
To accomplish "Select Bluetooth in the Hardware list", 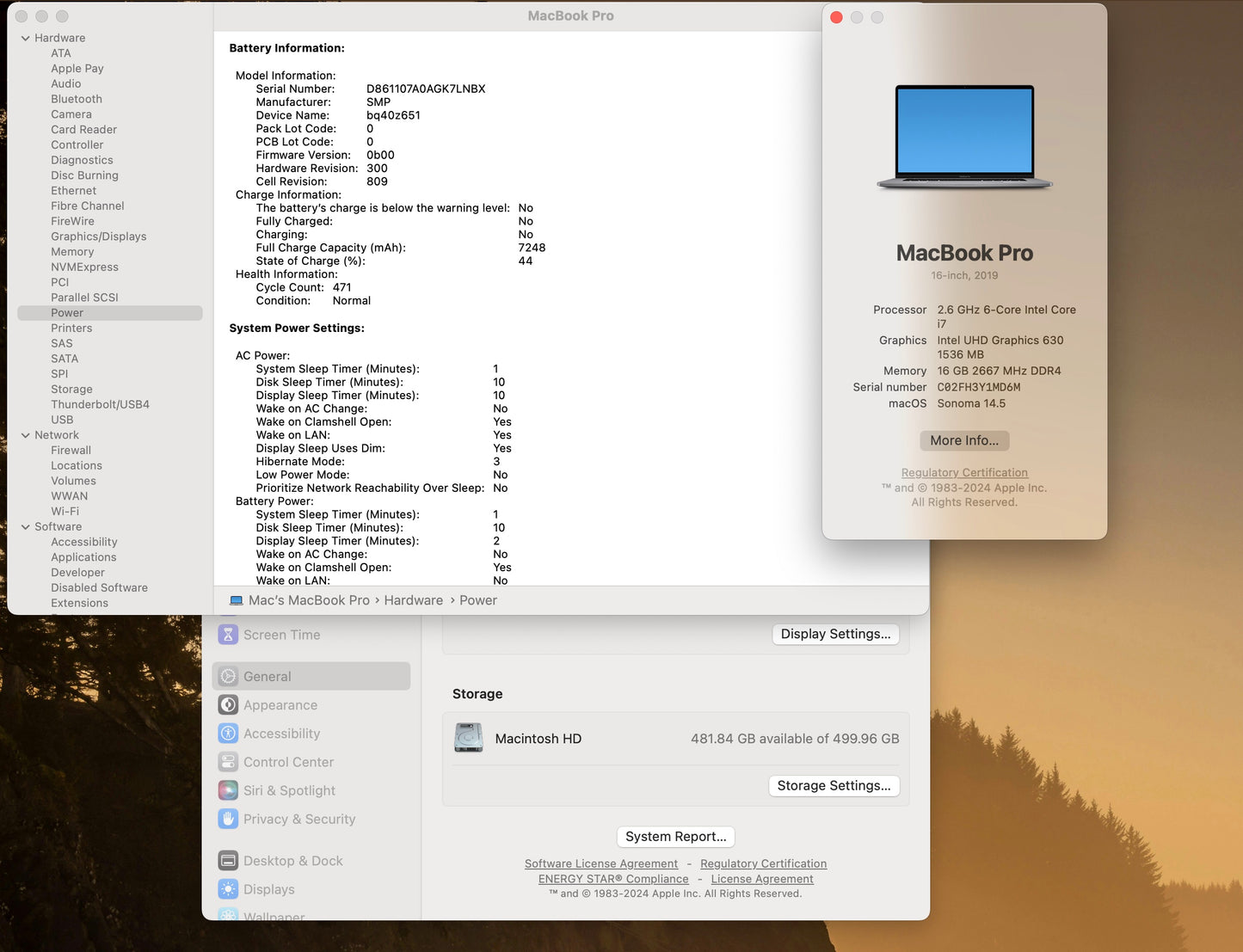I will (76, 98).
